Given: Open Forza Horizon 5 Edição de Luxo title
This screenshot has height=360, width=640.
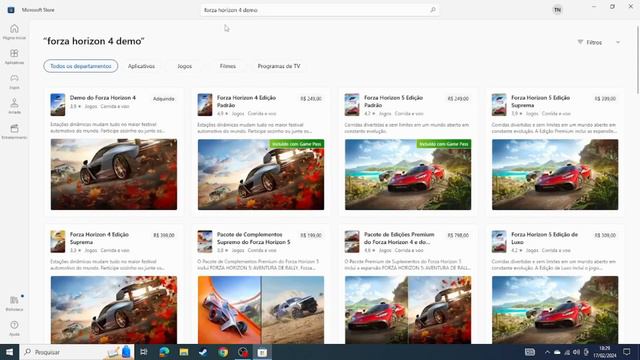Looking at the screenshot, I should (x=544, y=238).
